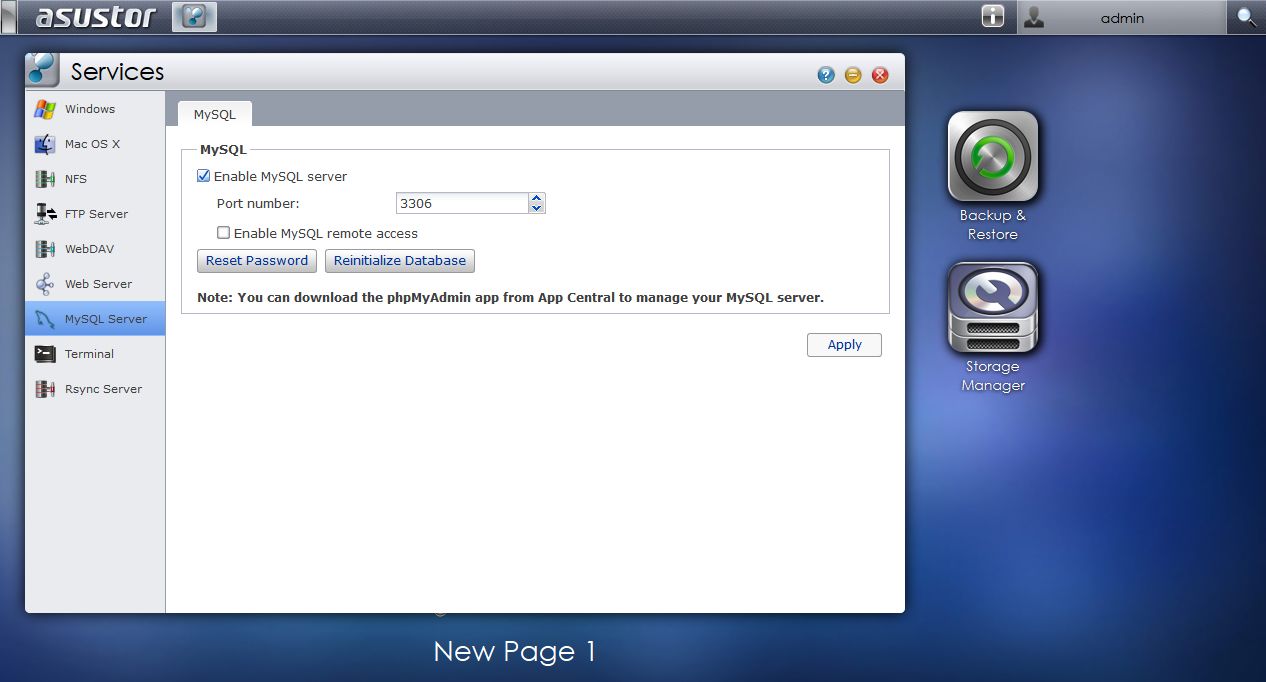The height and width of the screenshot is (682, 1266).
Task: Click the MySQL Server label in sidebar
Action: 106,319
